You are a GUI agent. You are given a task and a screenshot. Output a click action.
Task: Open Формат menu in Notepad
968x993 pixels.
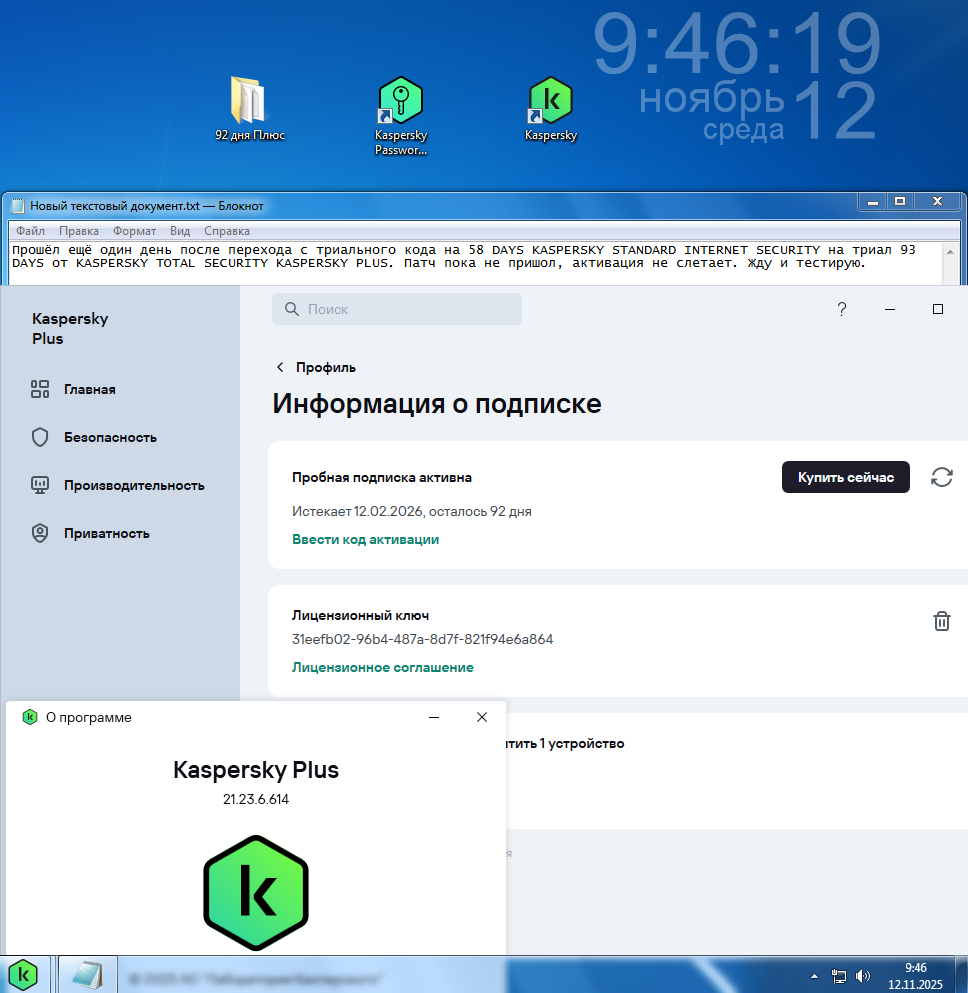click(x=134, y=231)
